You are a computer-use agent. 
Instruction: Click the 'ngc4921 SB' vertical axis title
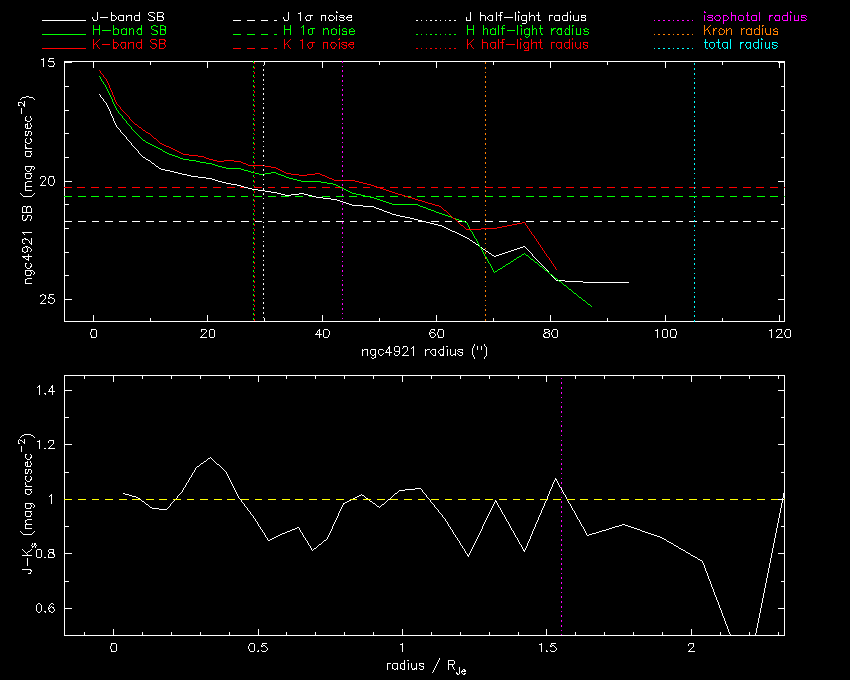[32, 190]
